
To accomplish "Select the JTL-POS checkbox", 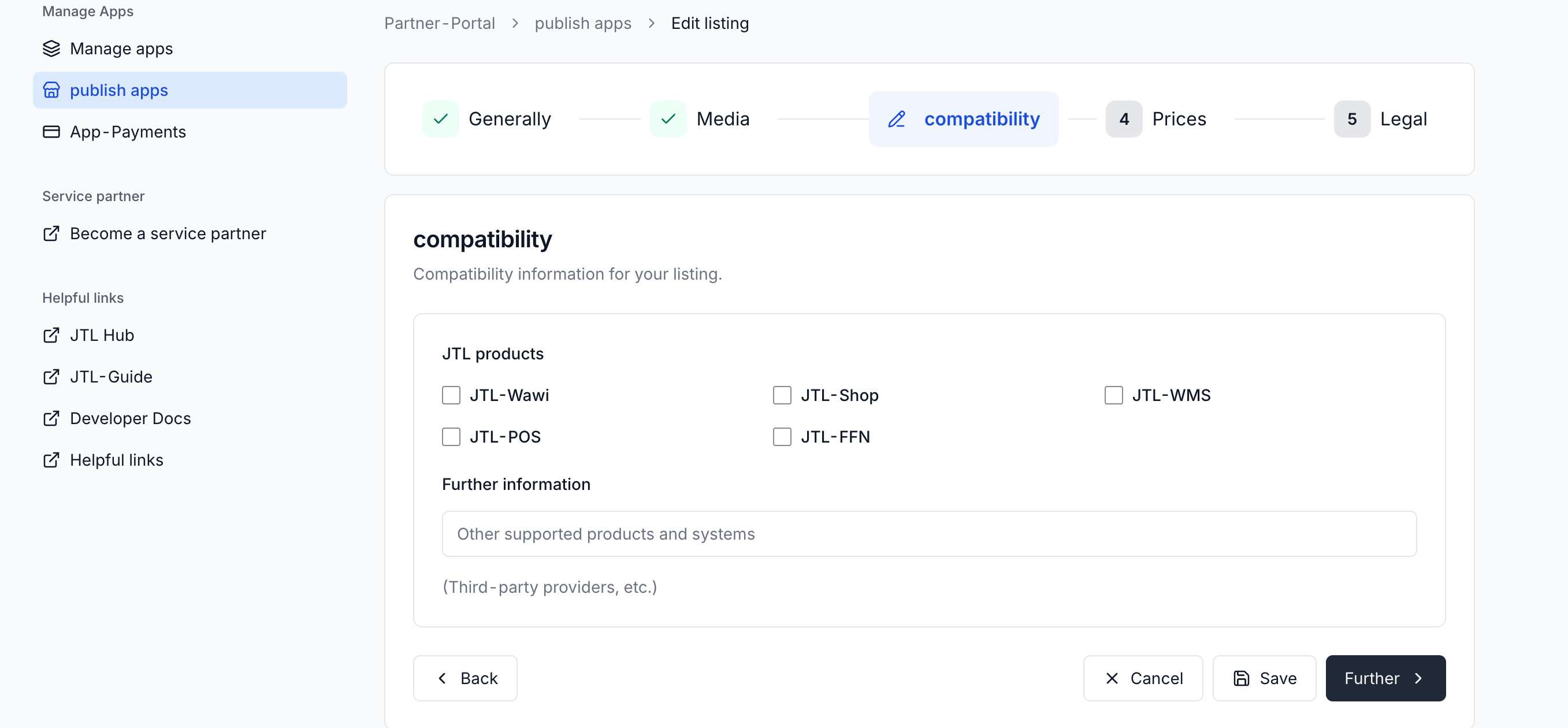I will click(451, 437).
